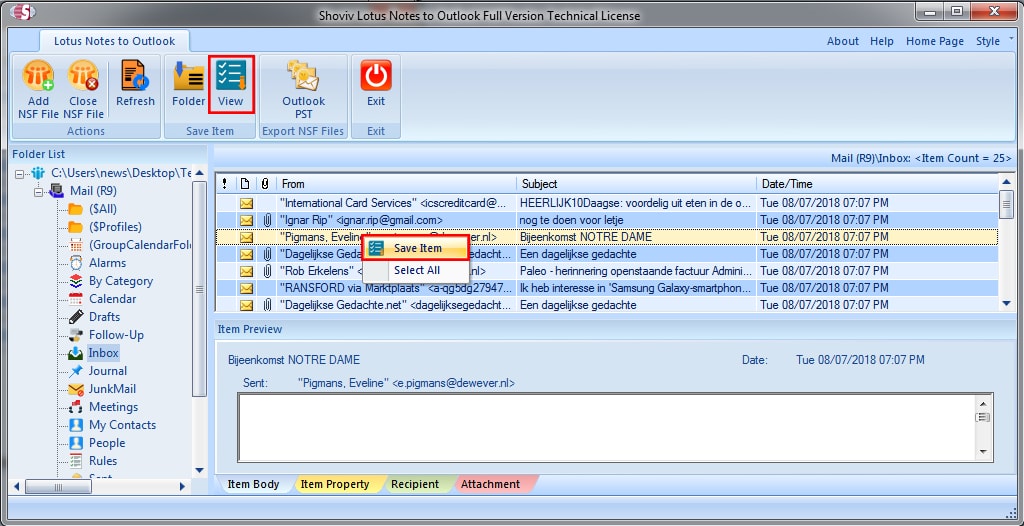Click the Rob Erkelens envelope icon
1024x526 pixels.
246,271
